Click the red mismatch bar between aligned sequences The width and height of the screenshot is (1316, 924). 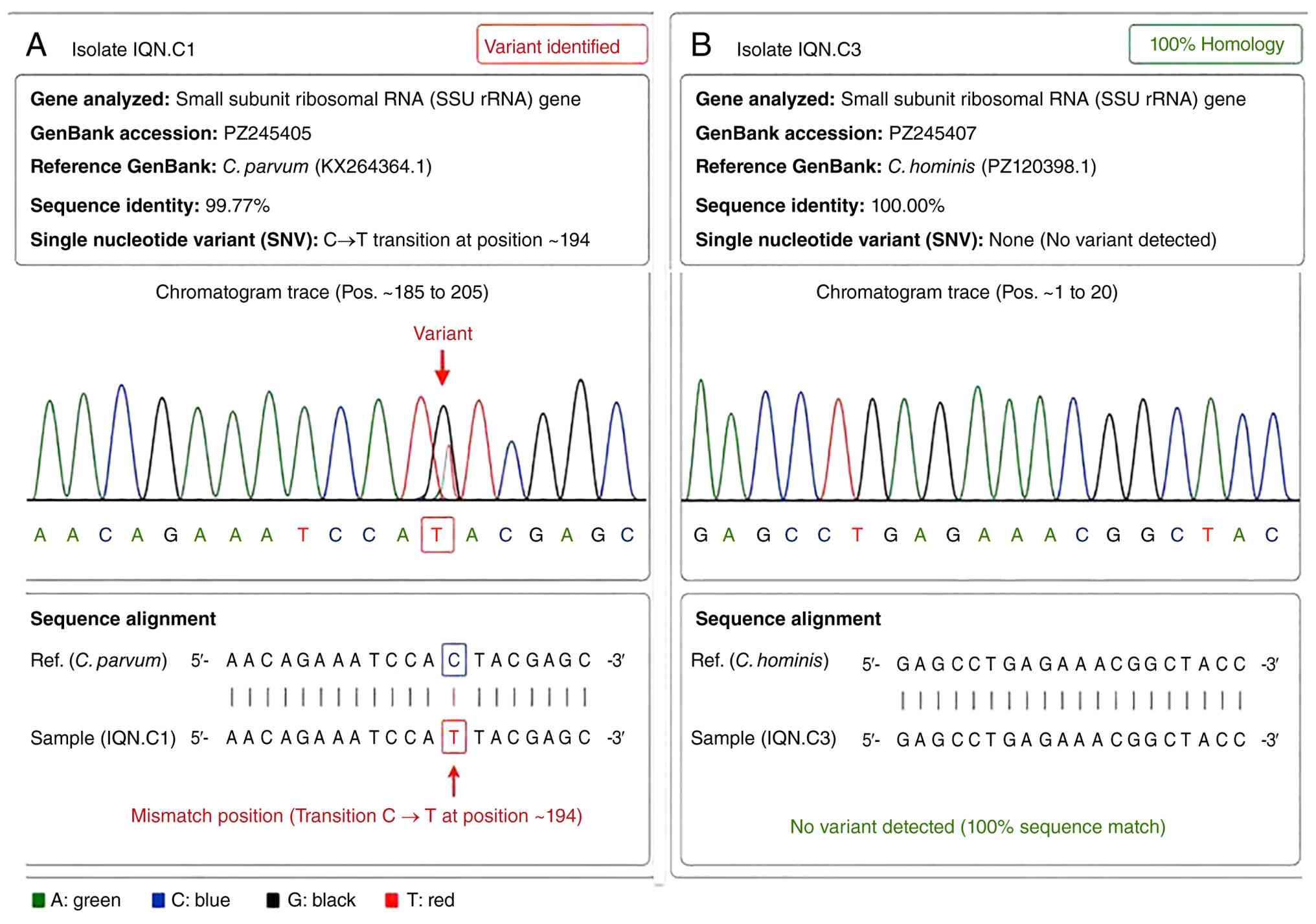[454, 697]
